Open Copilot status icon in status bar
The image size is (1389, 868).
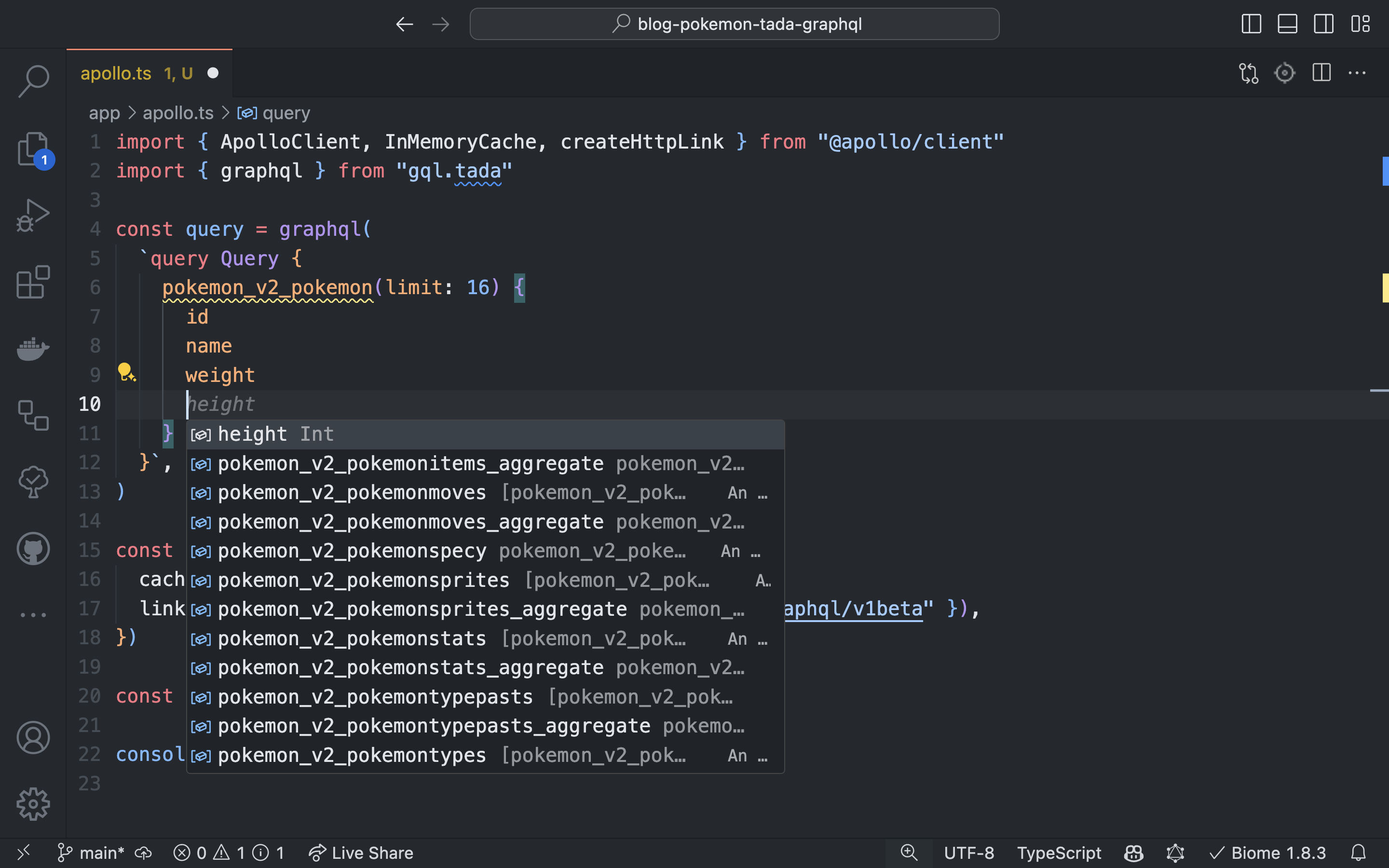pyautogui.click(x=1133, y=853)
